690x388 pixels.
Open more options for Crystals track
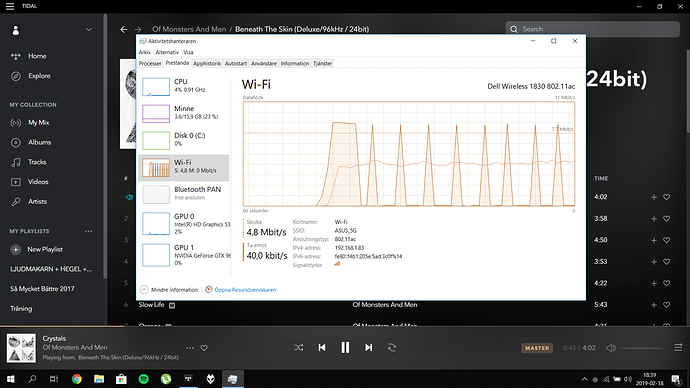190,348
